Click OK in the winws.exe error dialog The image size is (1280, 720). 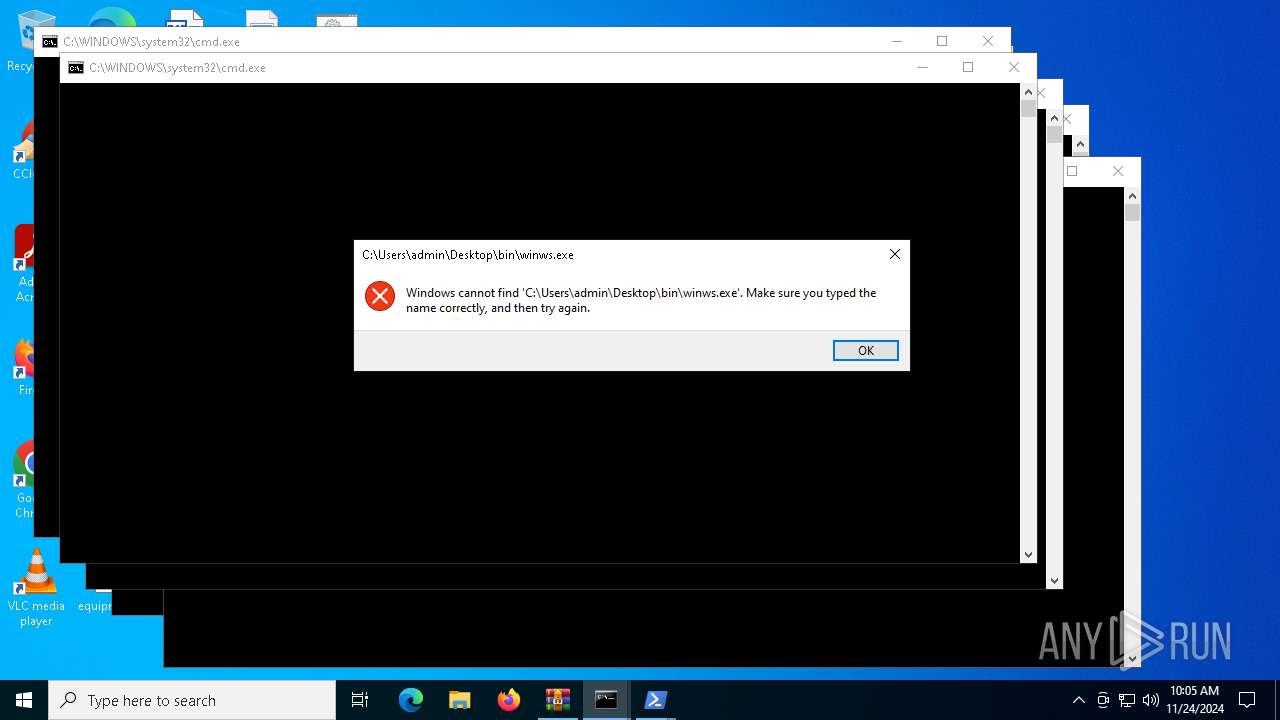click(865, 350)
